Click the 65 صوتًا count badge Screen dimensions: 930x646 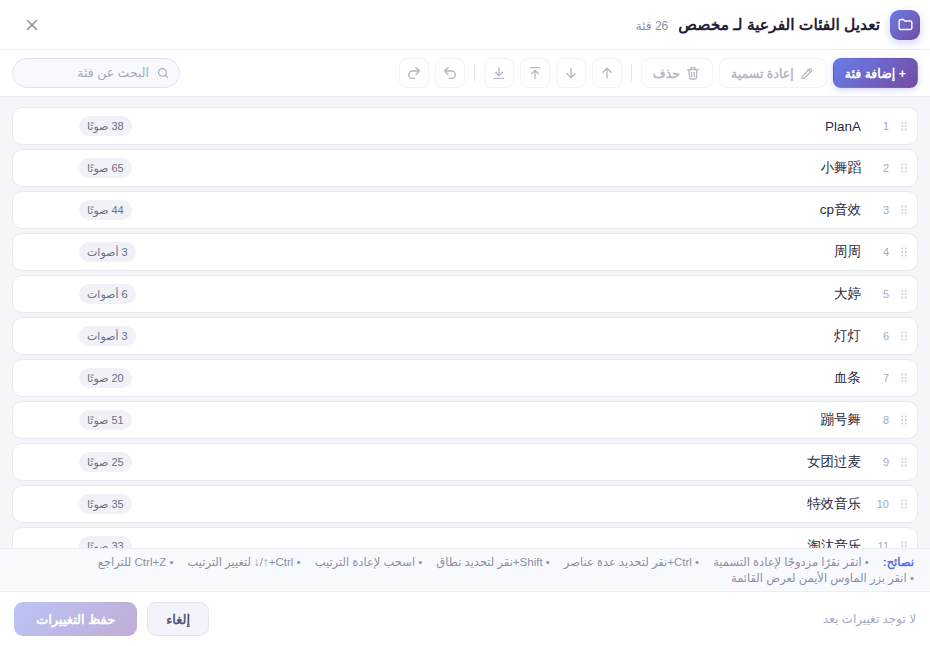click(106, 168)
